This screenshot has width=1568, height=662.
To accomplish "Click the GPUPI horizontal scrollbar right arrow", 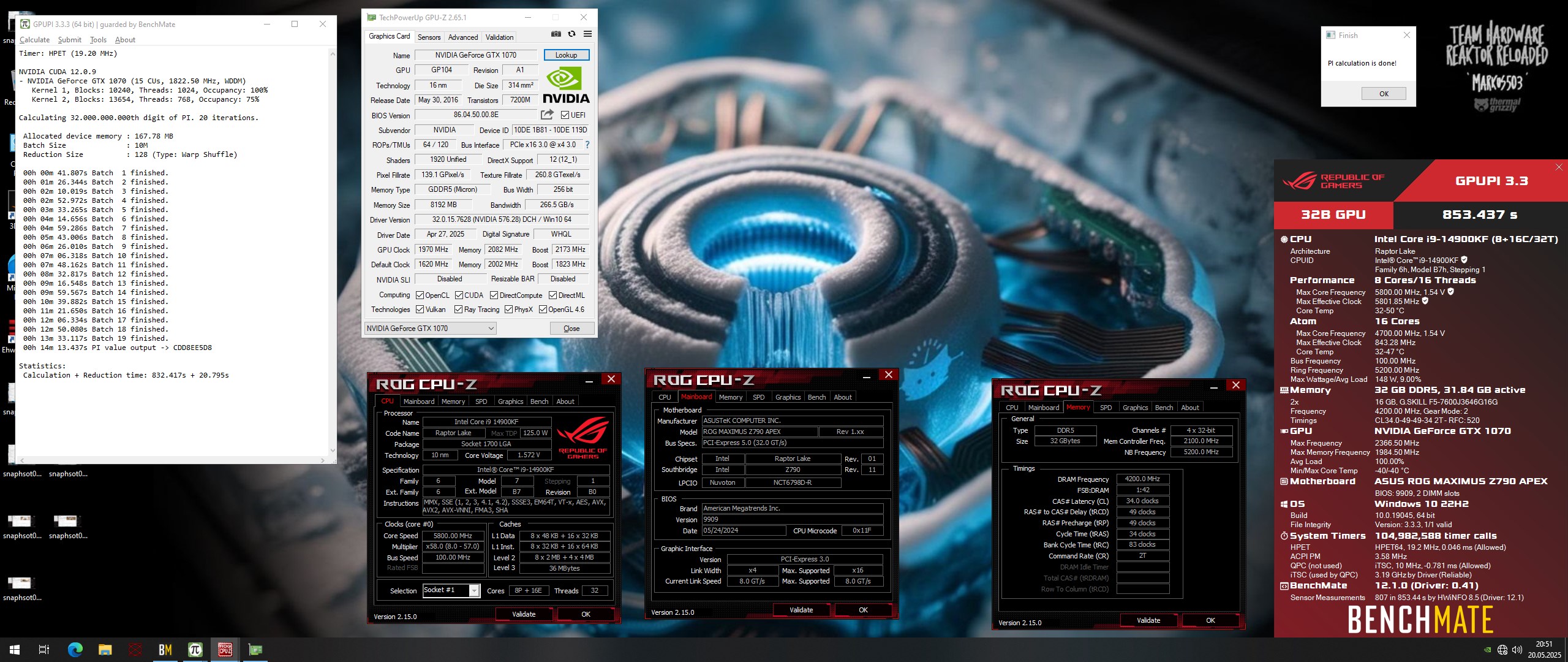I will (323, 460).
